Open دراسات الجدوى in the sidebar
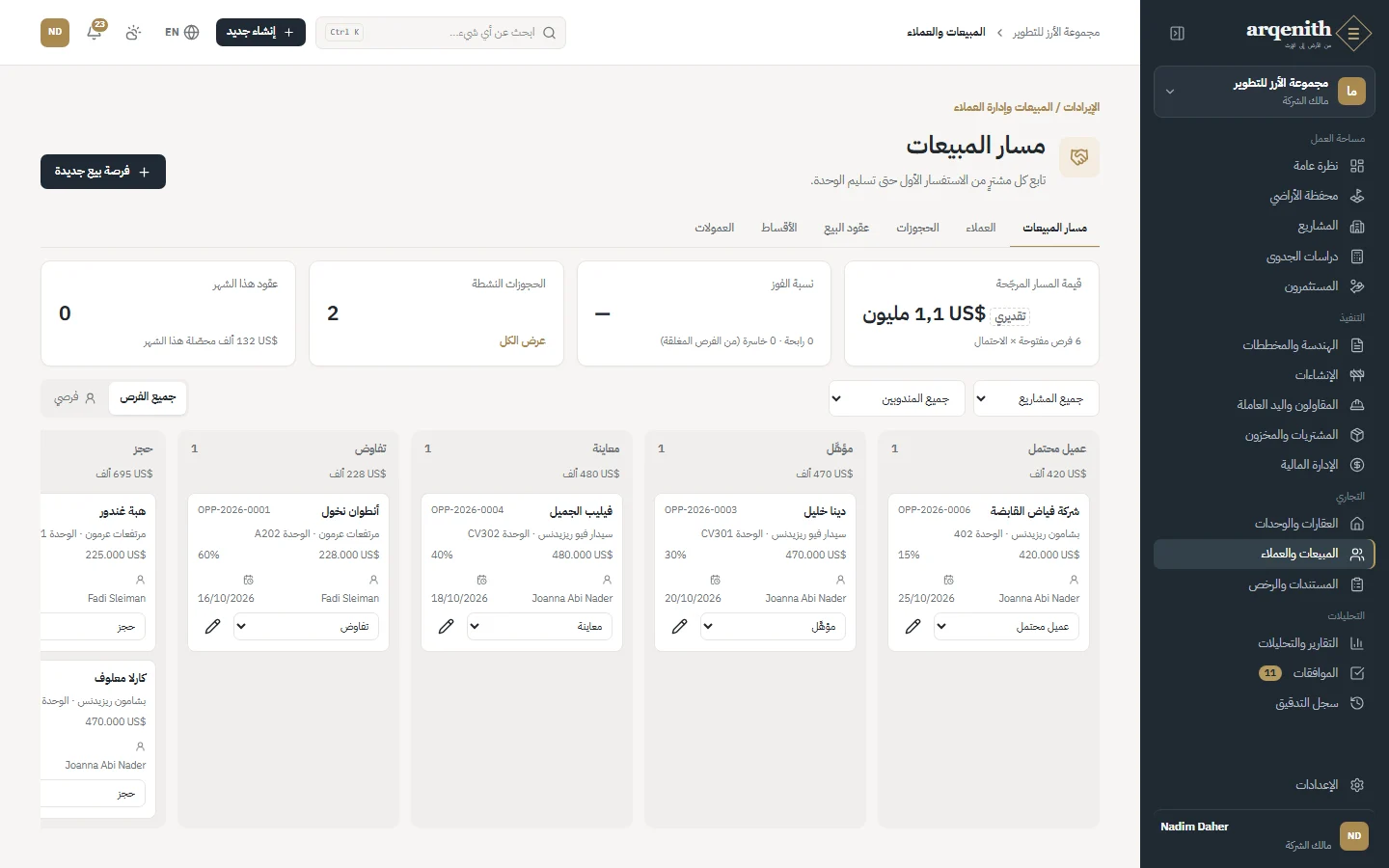This screenshot has width=1389, height=868. pos(1265,257)
